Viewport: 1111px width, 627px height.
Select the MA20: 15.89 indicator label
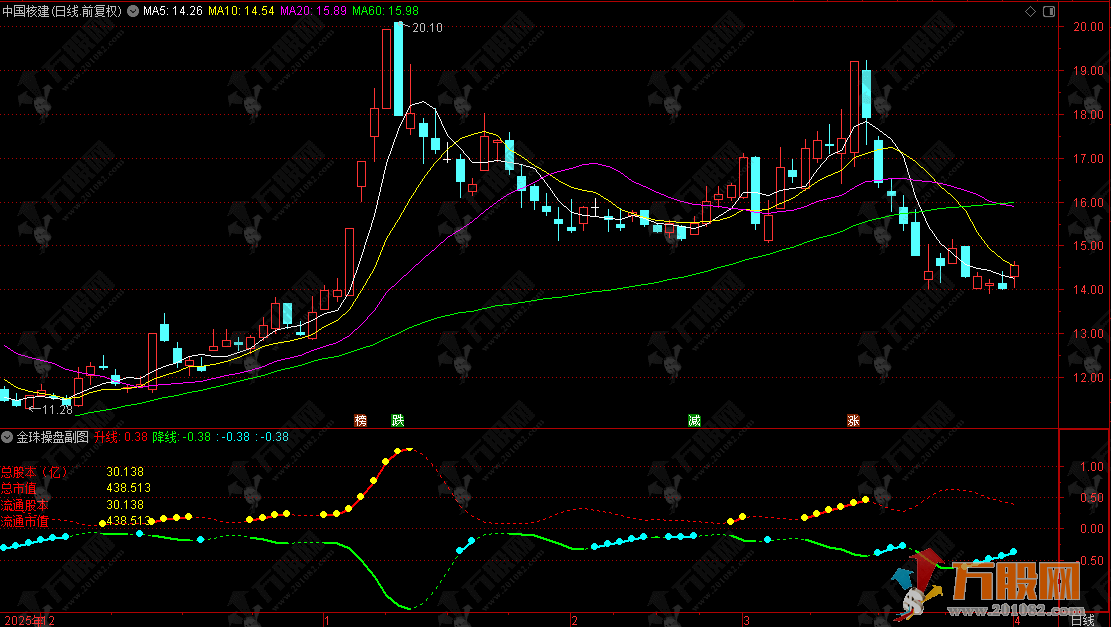313,11
